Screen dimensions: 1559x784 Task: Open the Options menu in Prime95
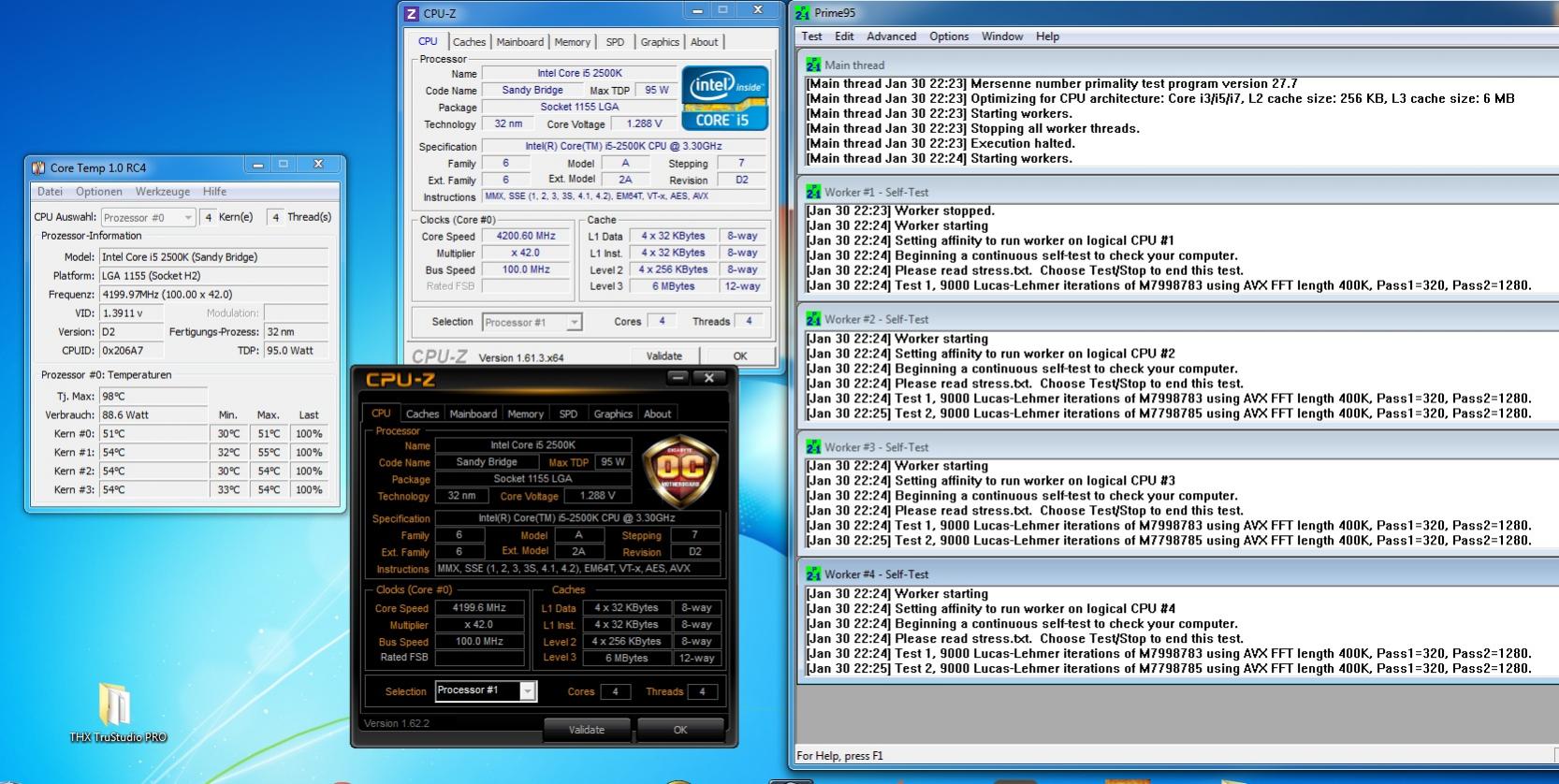[x=949, y=36]
